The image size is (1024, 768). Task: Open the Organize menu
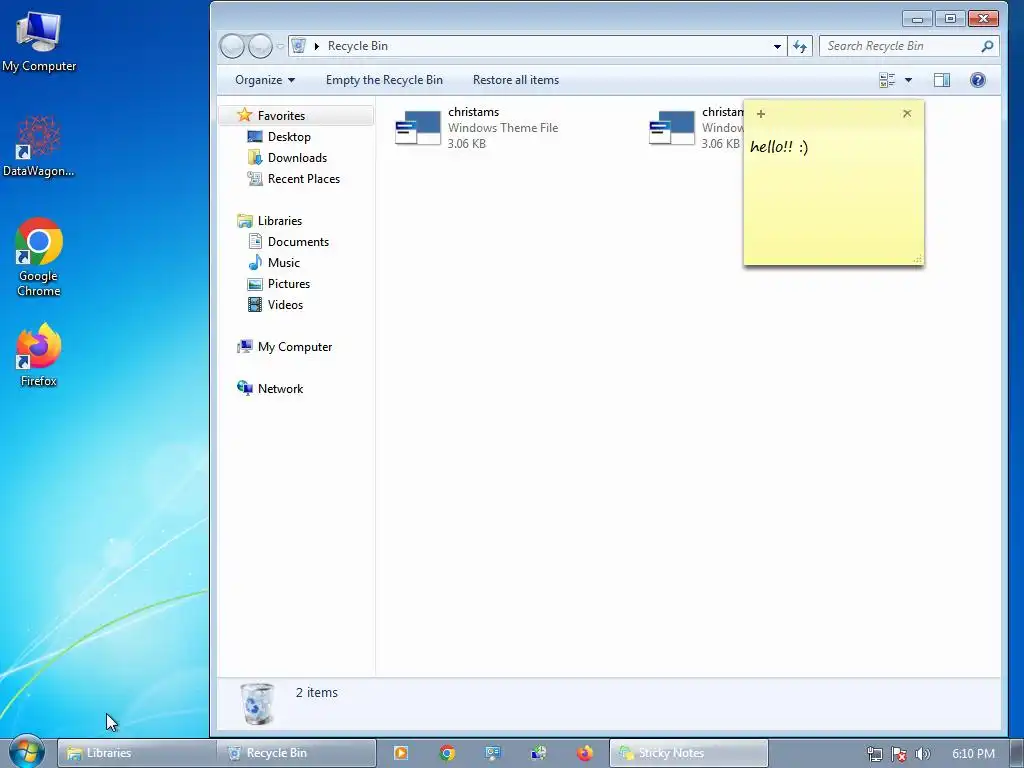tap(264, 80)
